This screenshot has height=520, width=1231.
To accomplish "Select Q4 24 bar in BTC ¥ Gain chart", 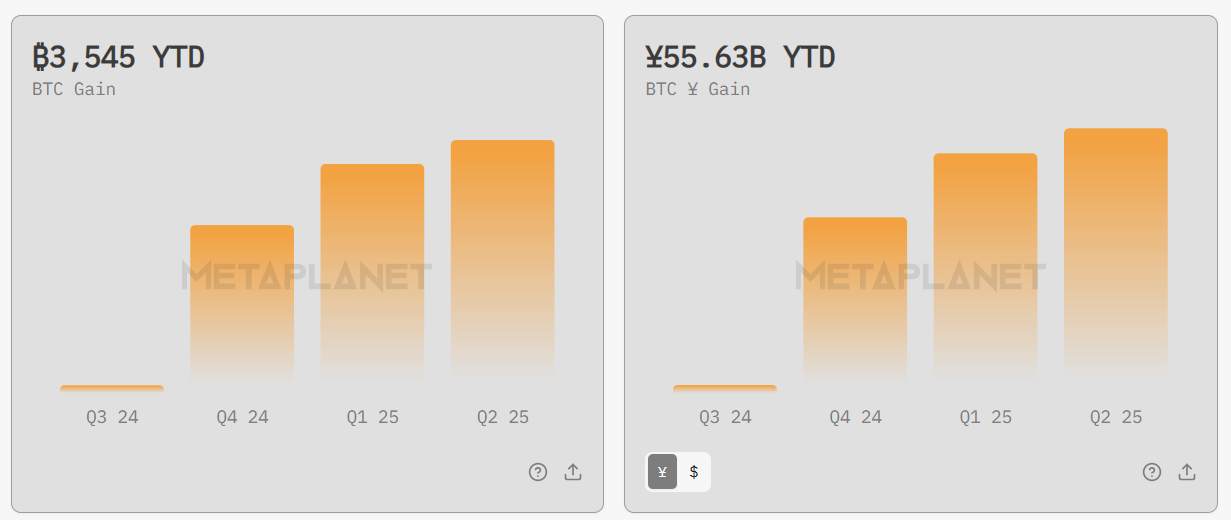I will pos(855,296).
